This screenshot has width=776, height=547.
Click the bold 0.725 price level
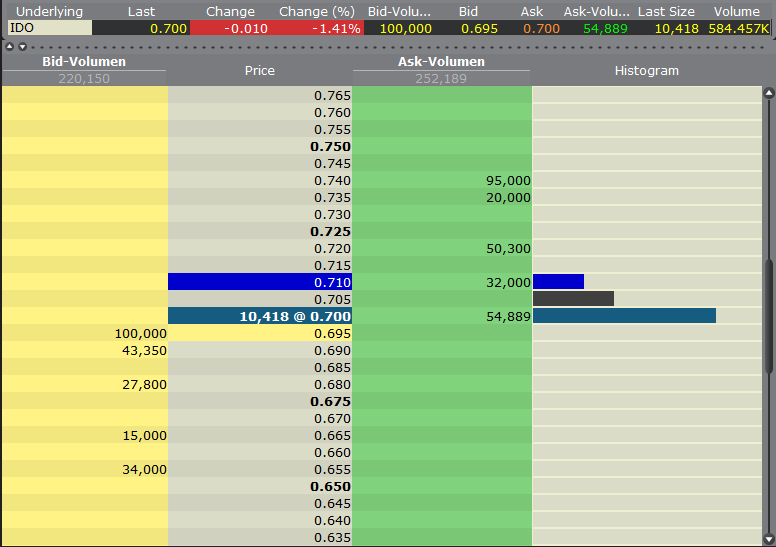click(331, 232)
